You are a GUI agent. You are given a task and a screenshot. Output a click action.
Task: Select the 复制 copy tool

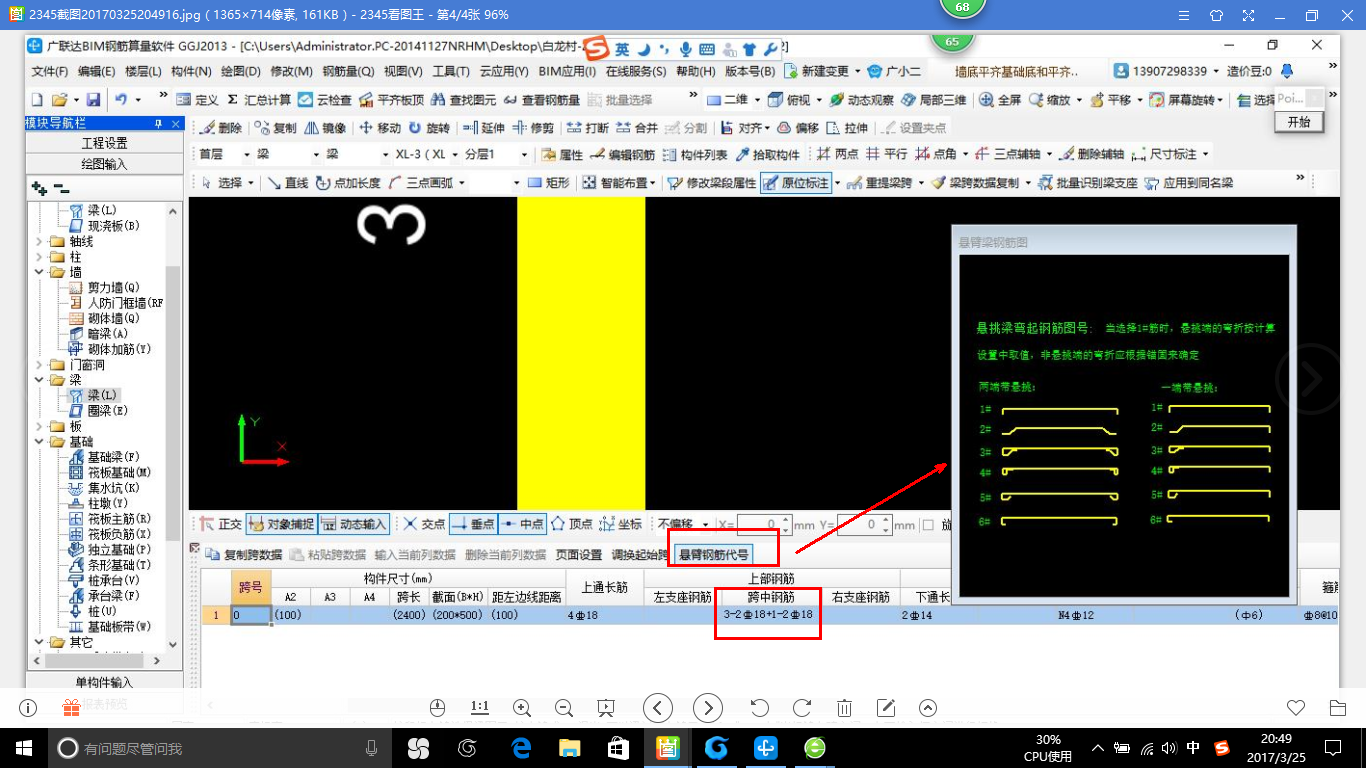point(276,128)
